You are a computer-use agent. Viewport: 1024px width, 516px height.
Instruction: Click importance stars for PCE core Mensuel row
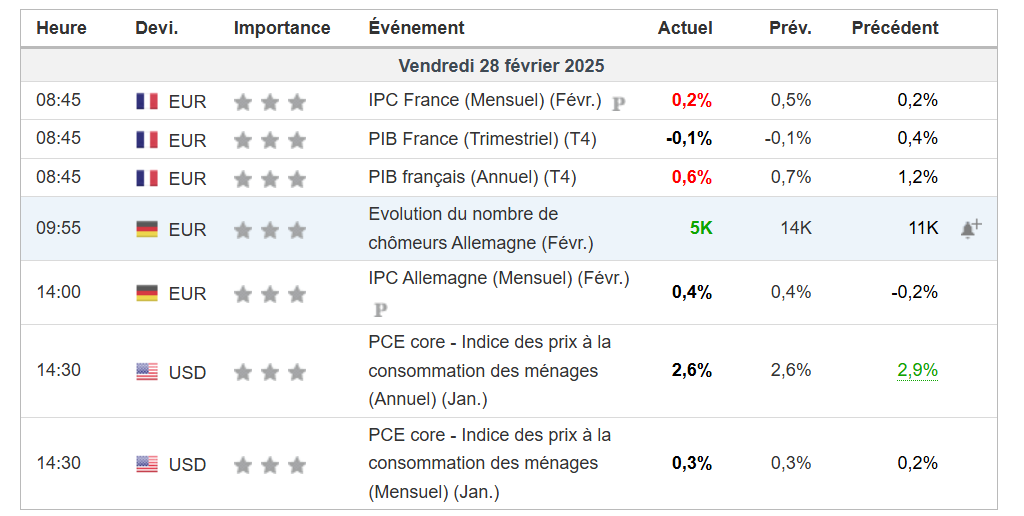point(269,465)
